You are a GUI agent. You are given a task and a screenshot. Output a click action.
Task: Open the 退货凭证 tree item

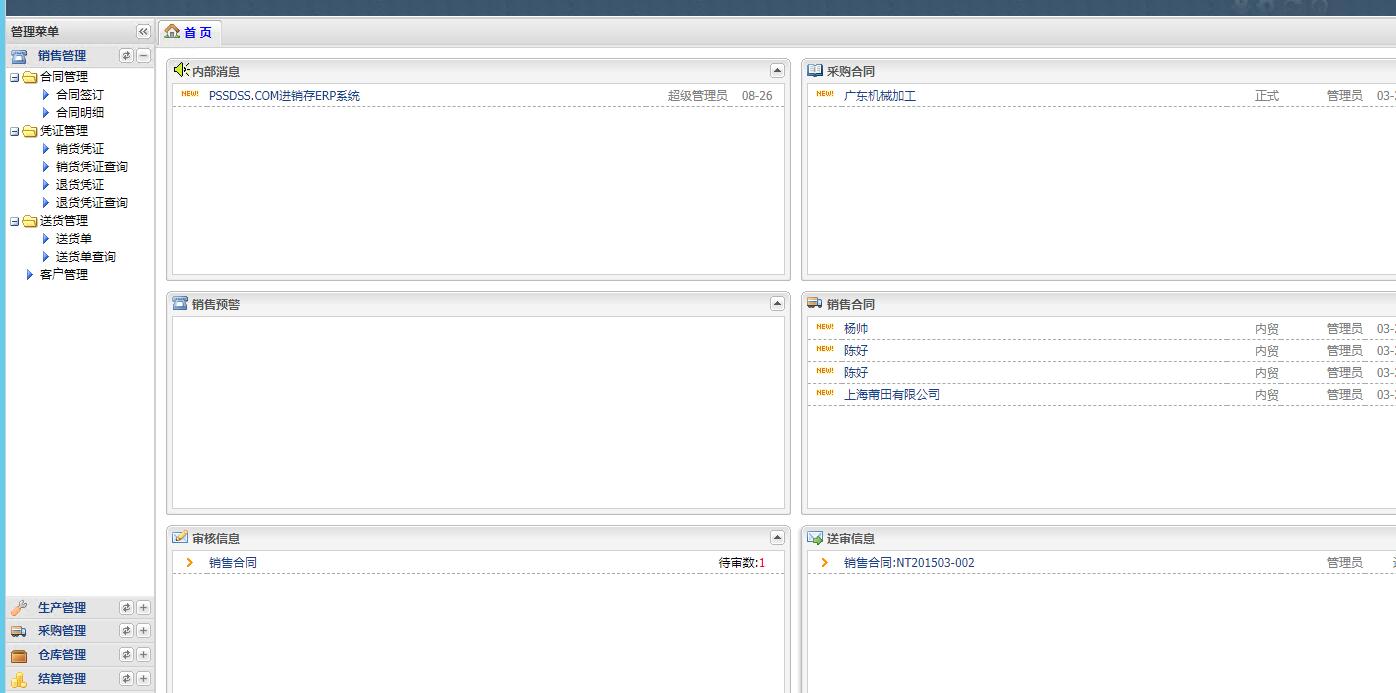tap(79, 185)
